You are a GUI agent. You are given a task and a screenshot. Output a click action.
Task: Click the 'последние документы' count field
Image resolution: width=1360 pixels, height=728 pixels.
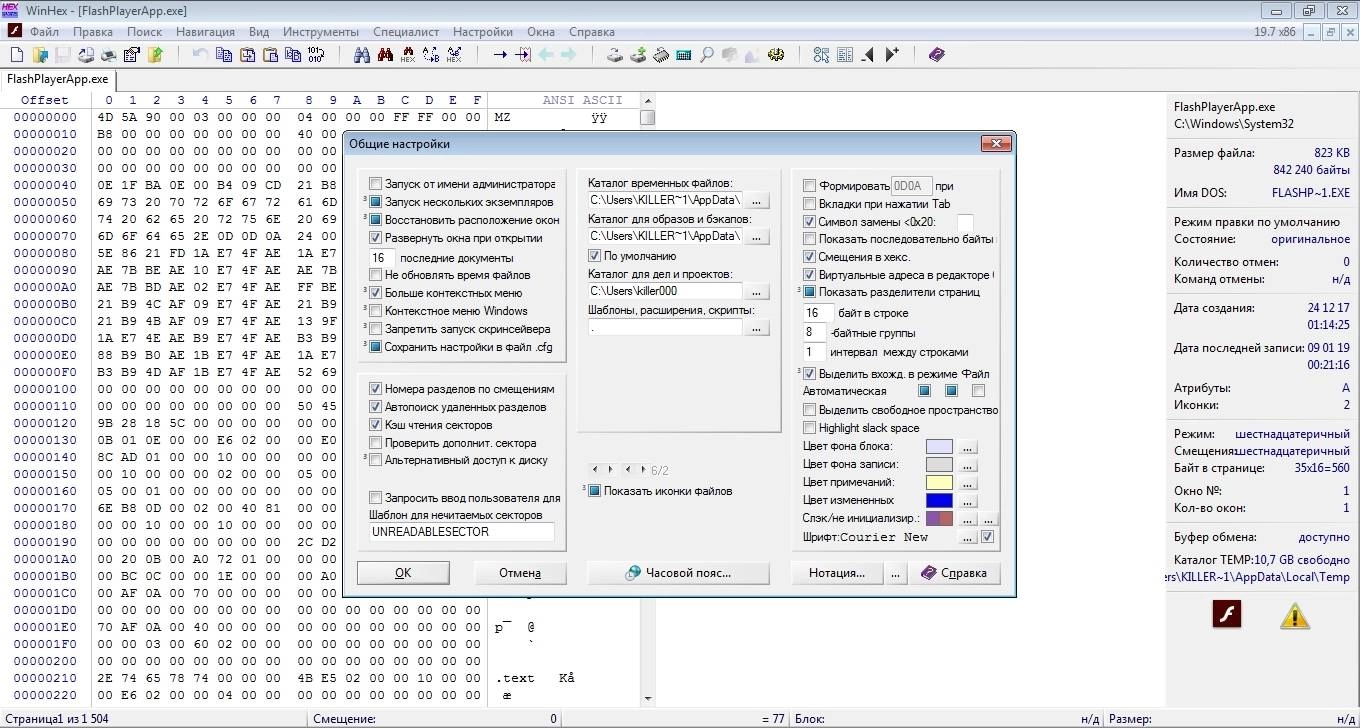click(x=381, y=258)
